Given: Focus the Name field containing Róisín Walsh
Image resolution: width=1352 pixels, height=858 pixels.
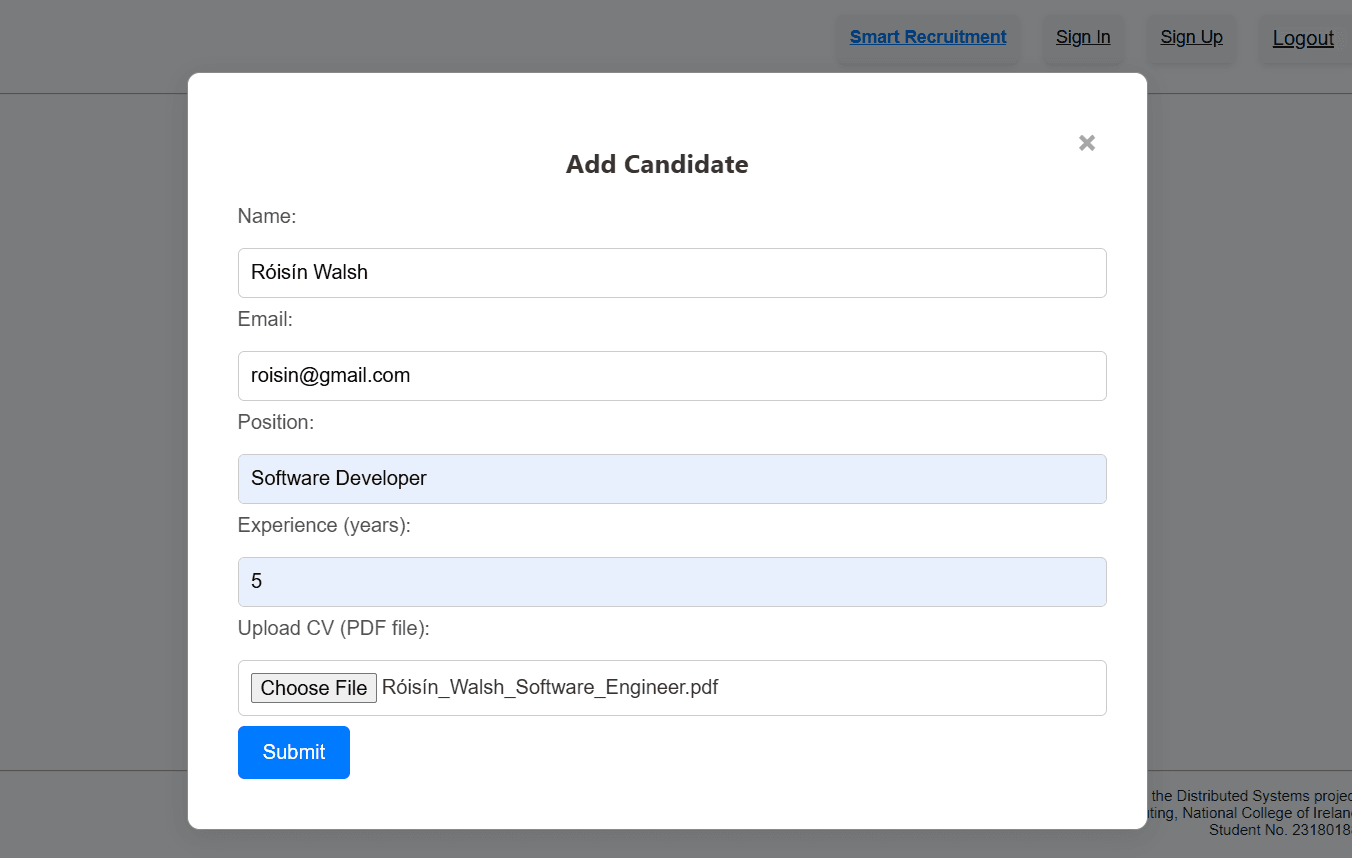Looking at the screenshot, I should (x=672, y=273).
